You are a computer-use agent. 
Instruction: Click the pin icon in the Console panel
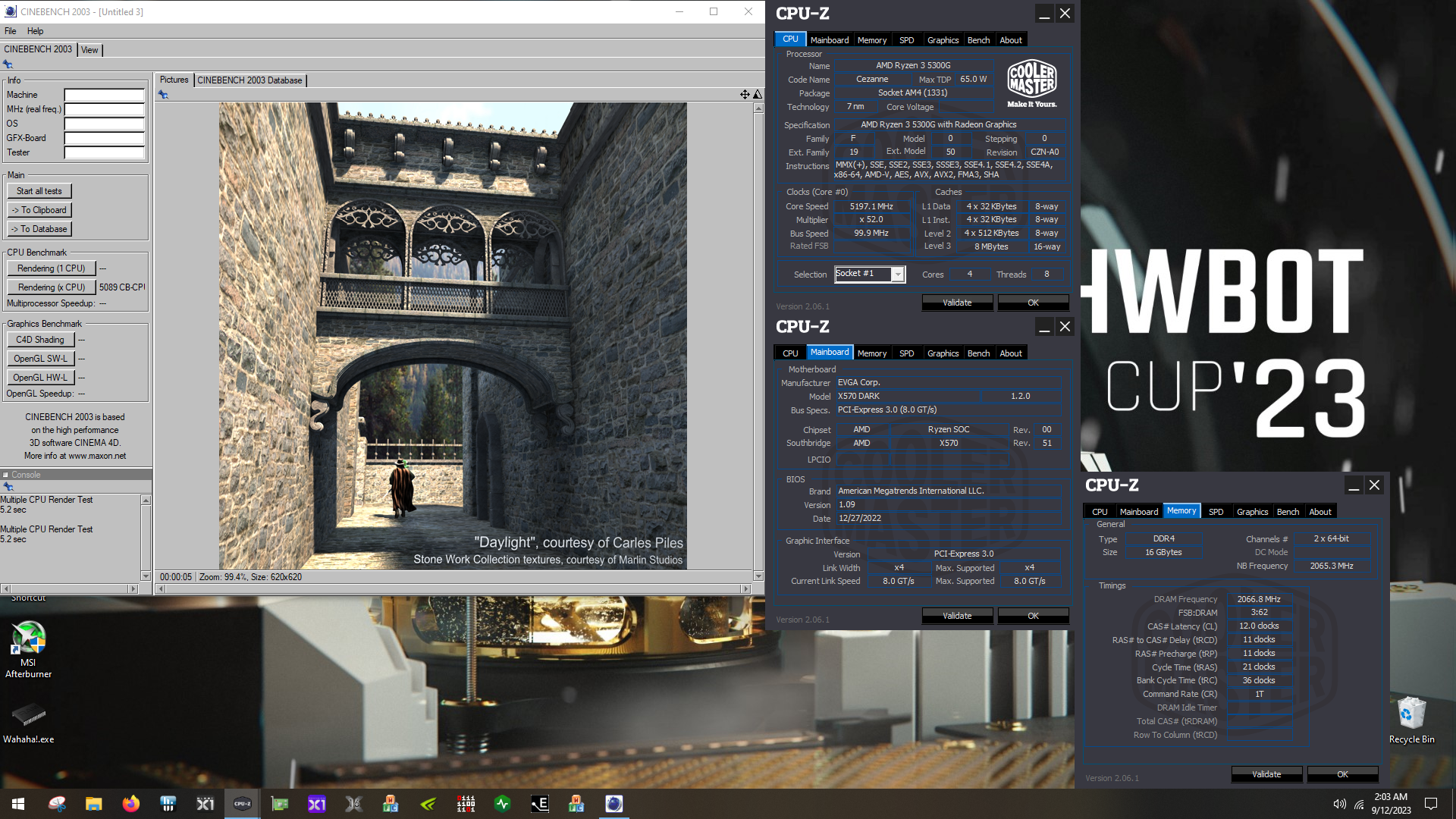click(8, 487)
